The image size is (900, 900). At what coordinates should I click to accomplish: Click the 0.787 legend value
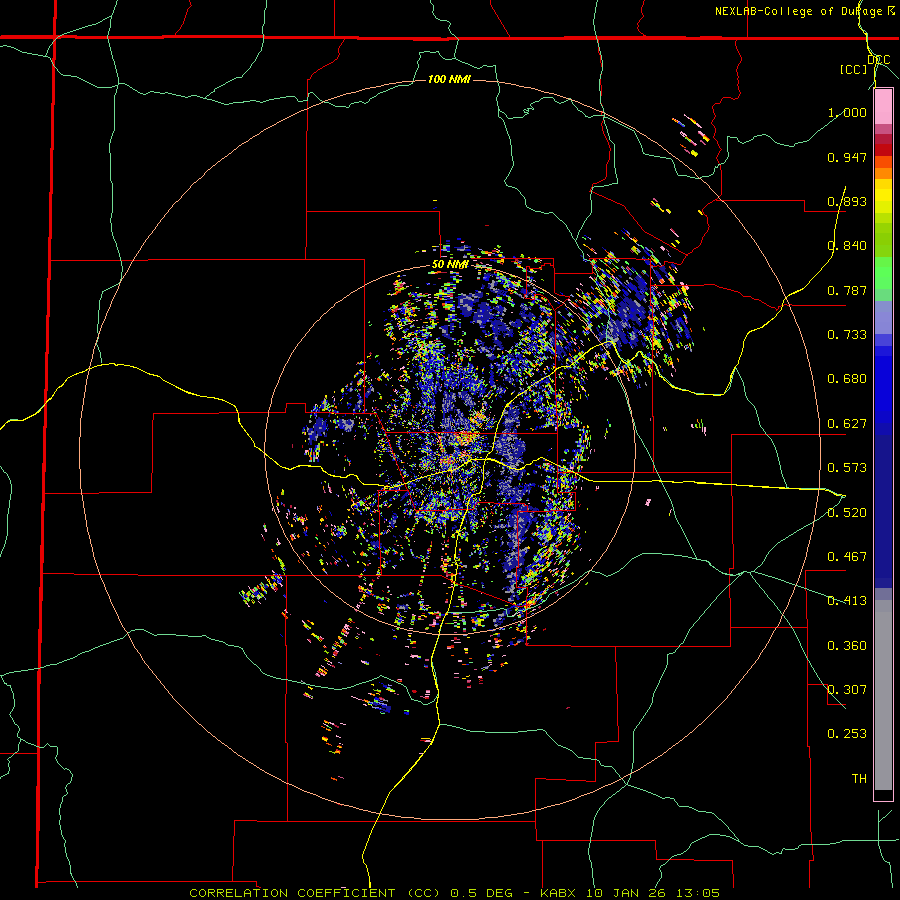(847, 290)
